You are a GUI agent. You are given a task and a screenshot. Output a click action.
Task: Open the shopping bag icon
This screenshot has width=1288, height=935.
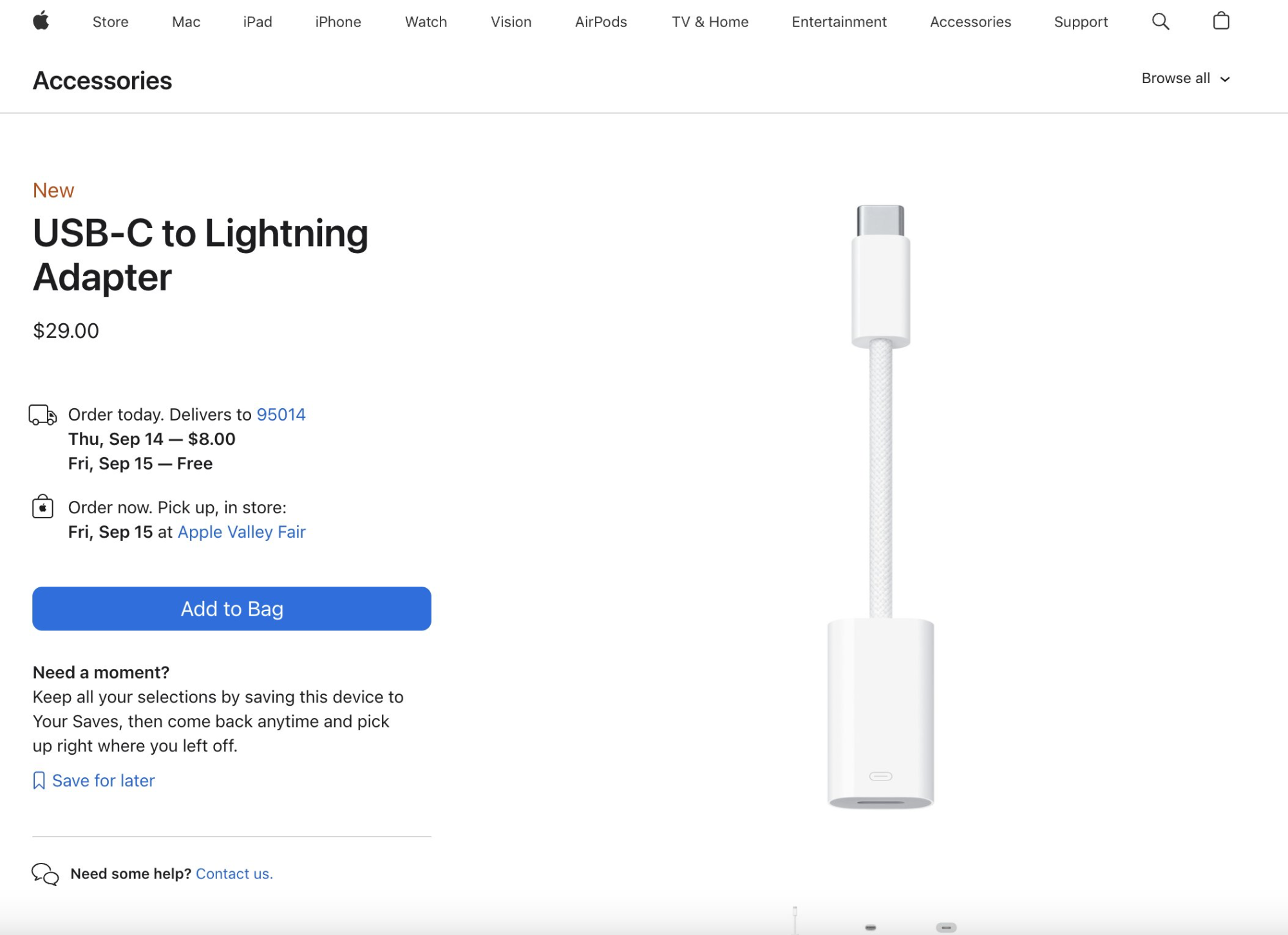pos(1221,21)
